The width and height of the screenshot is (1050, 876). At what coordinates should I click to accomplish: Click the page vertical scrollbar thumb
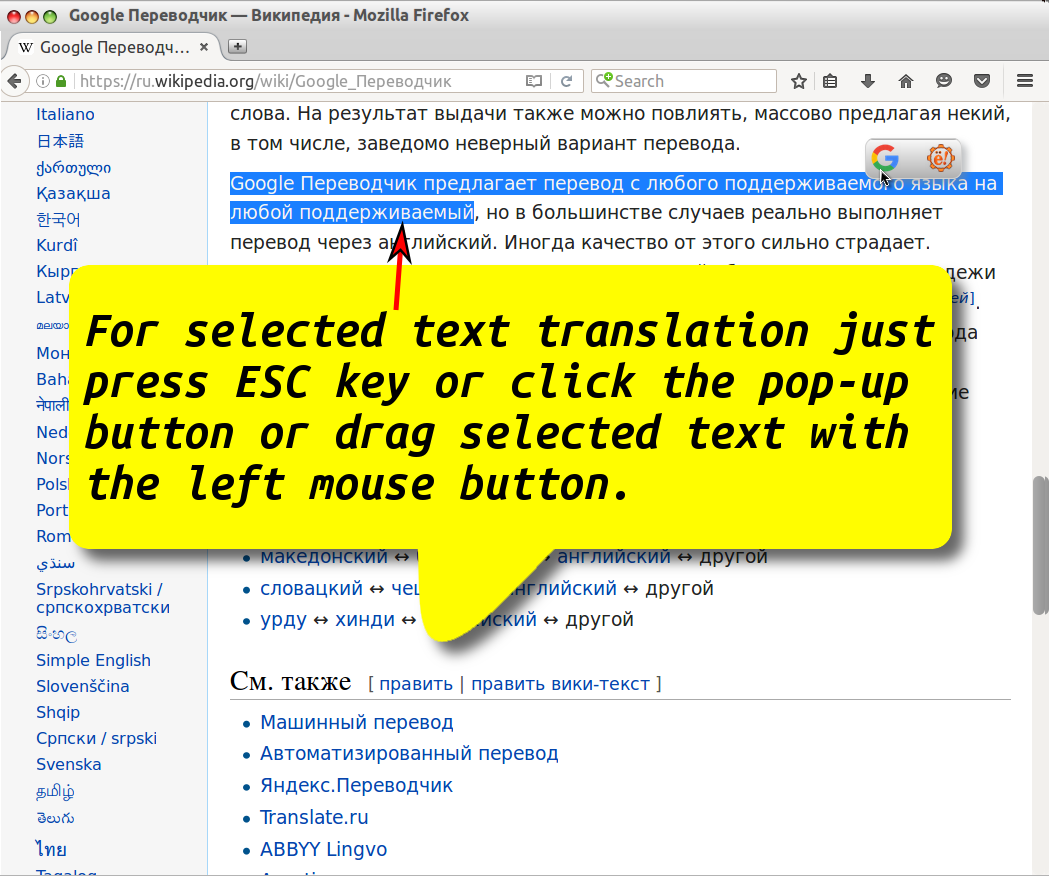click(1039, 544)
